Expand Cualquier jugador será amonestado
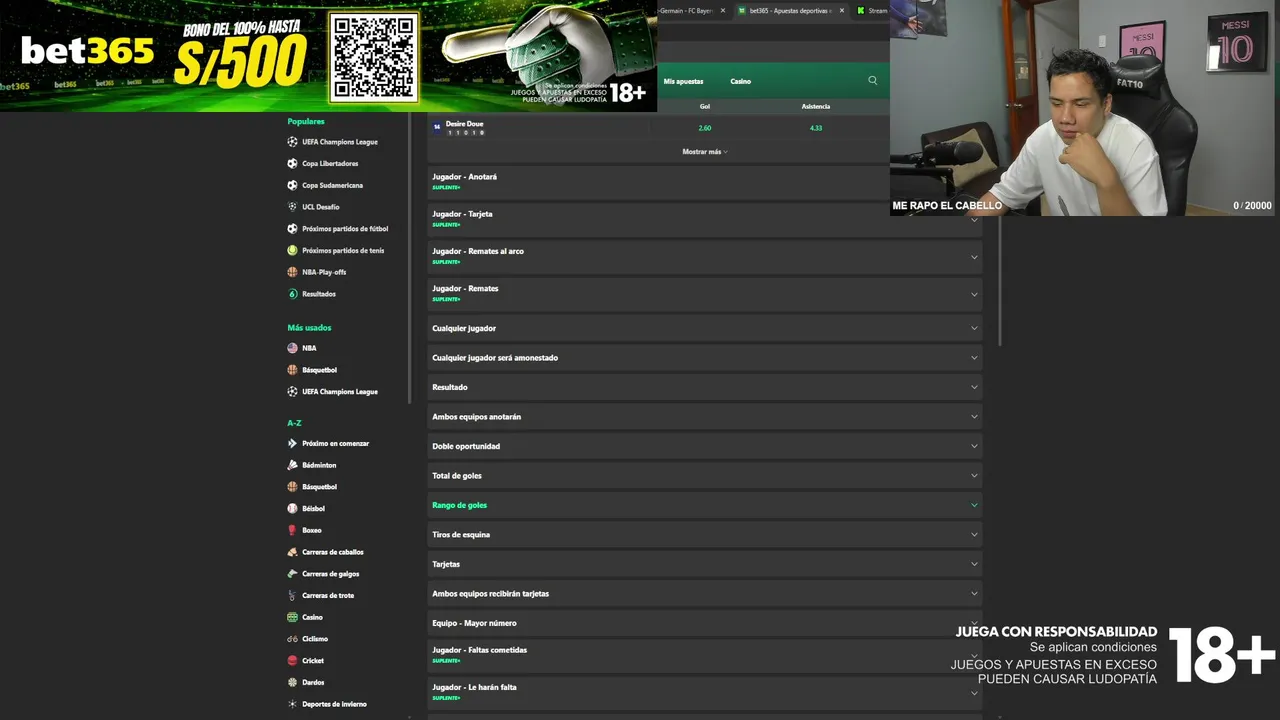This screenshot has height=720, width=1280. 705,357
